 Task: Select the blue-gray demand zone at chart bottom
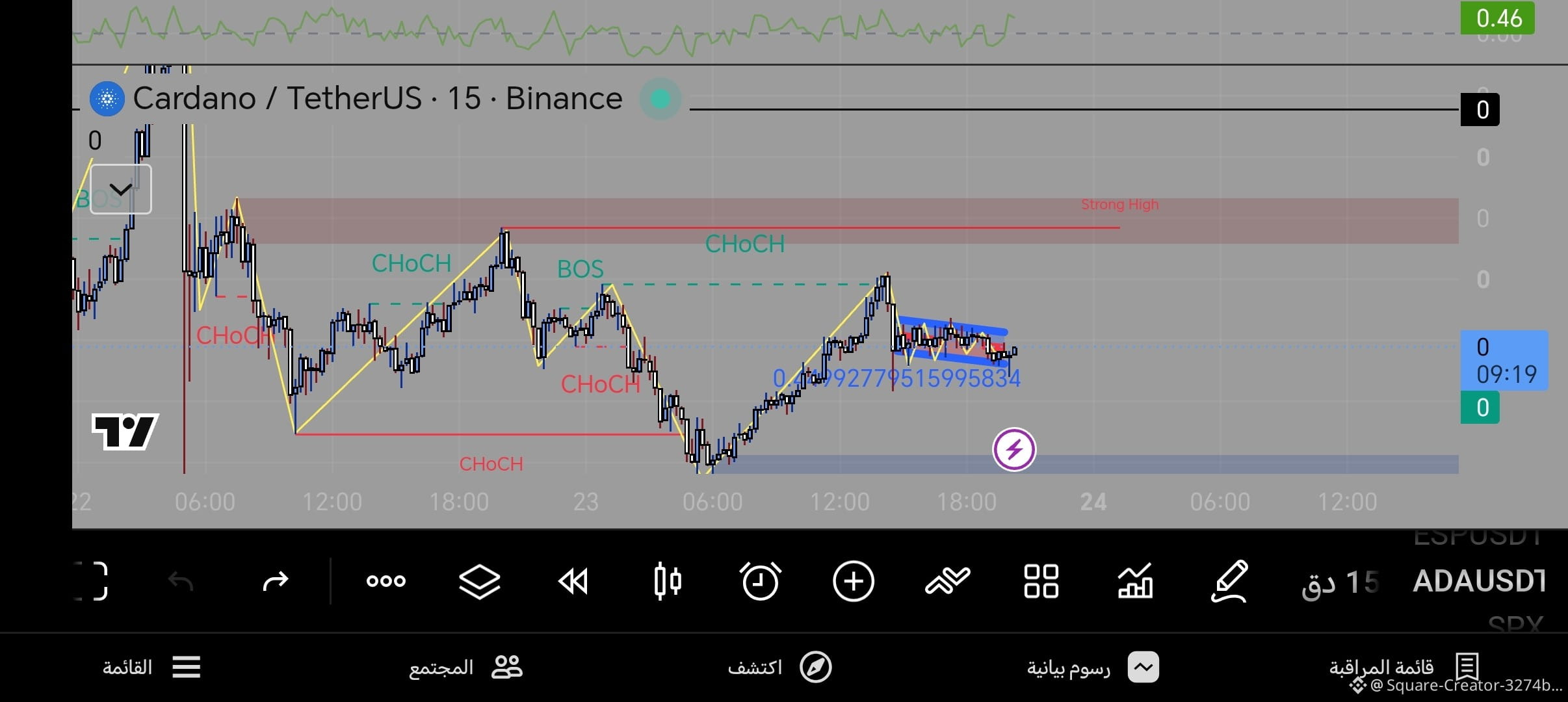click(1086, 464)
